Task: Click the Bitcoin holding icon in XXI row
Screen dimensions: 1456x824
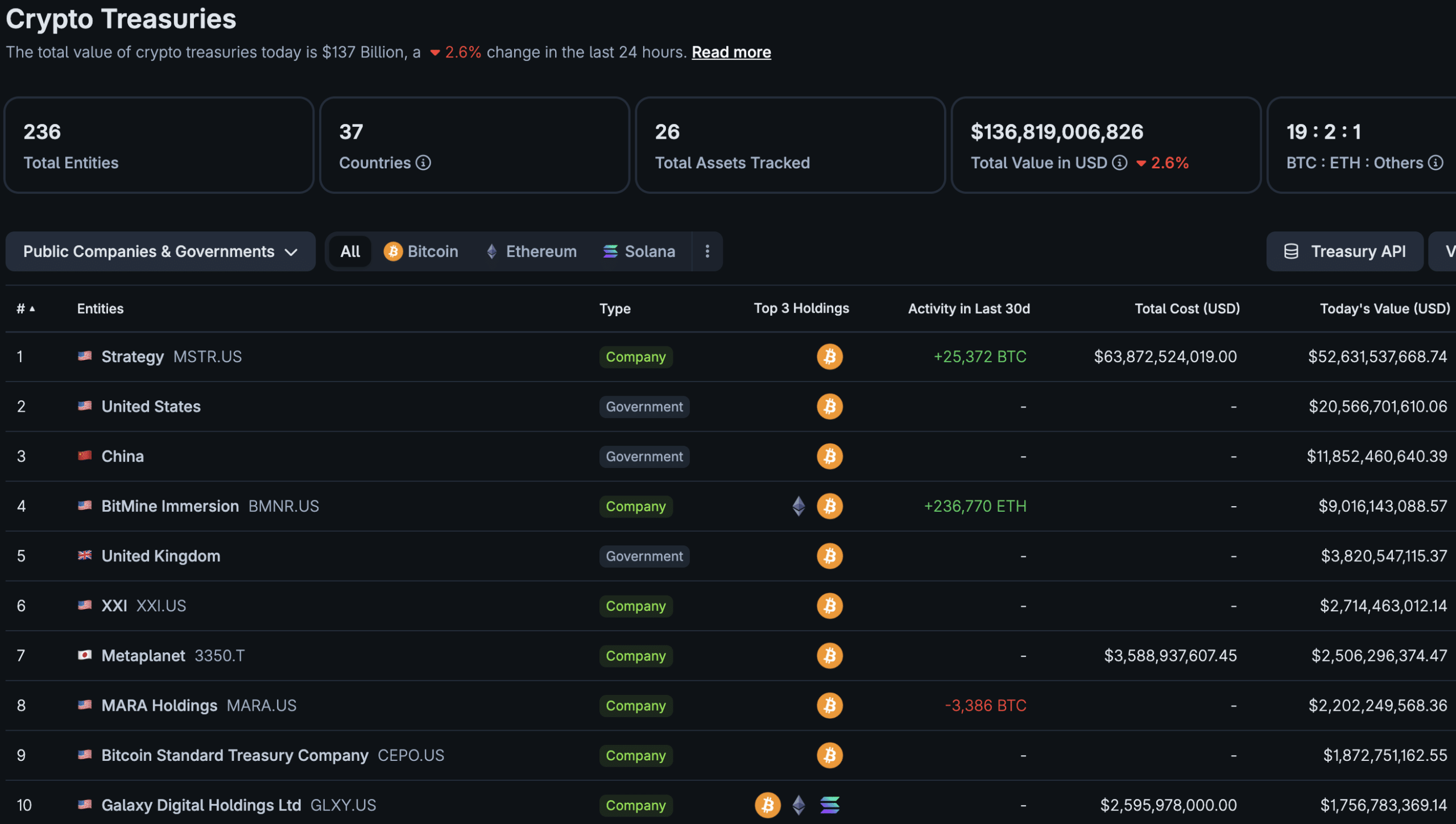Action: [830, 606]
